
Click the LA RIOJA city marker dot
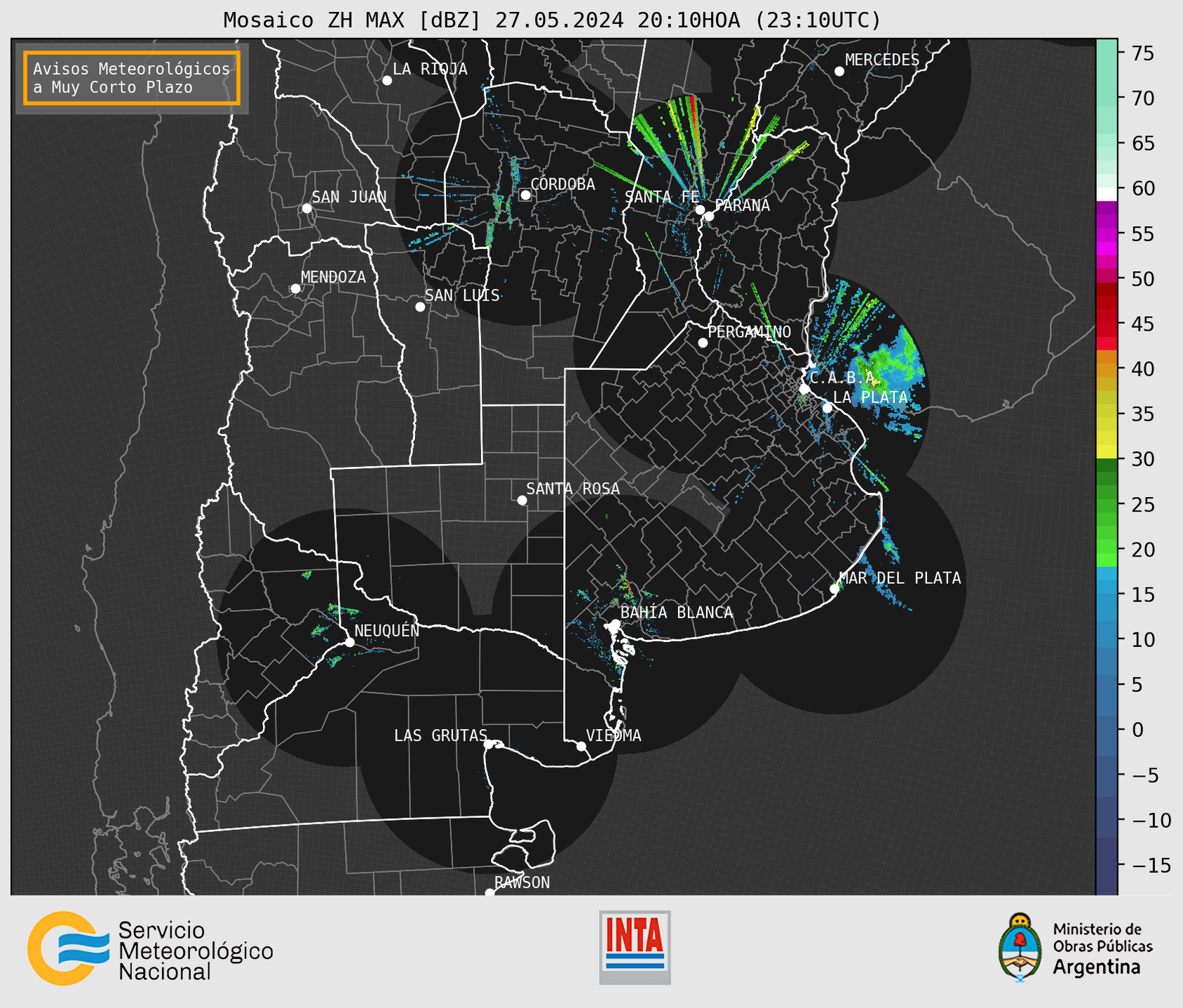[387, 81]
